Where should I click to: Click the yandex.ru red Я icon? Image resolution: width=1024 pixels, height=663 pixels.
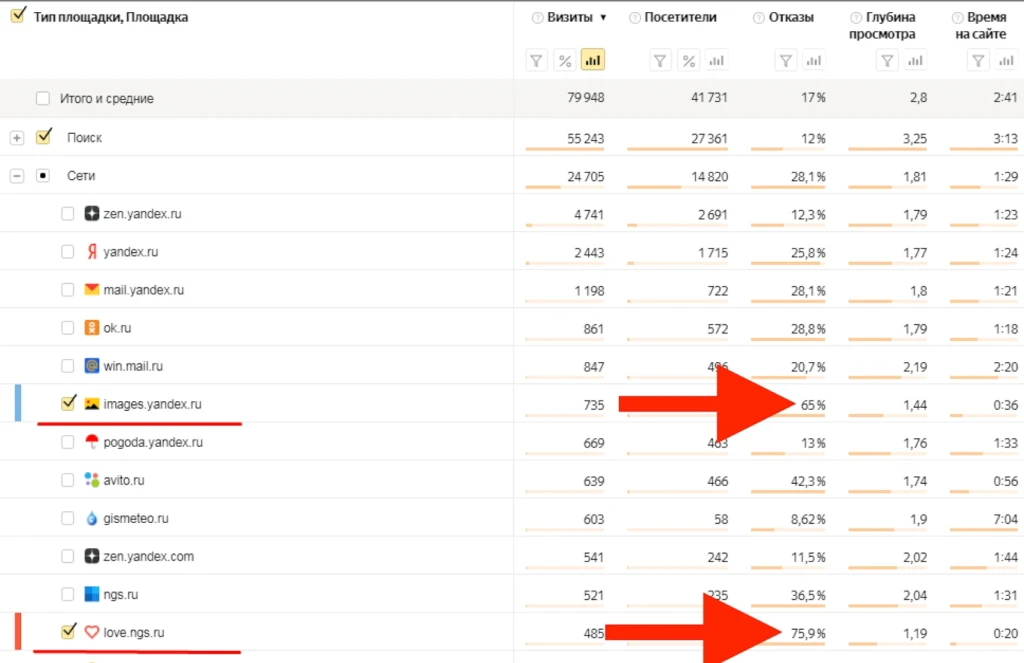click(91, 251)
